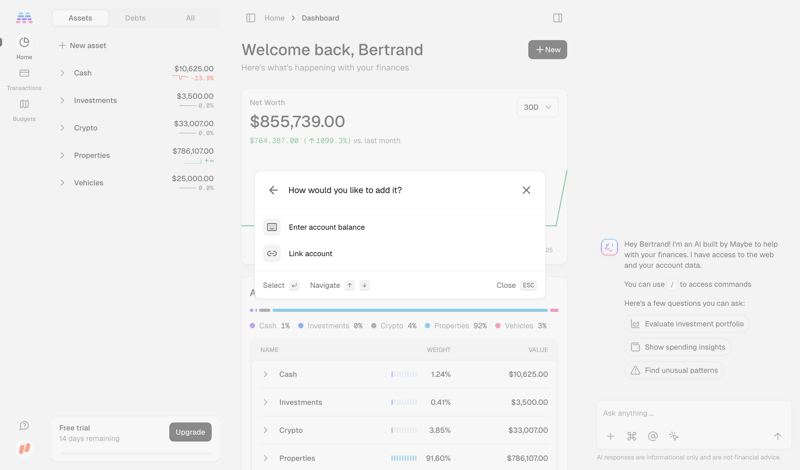Click the down arrow navigate key

[x=364, y=285]
